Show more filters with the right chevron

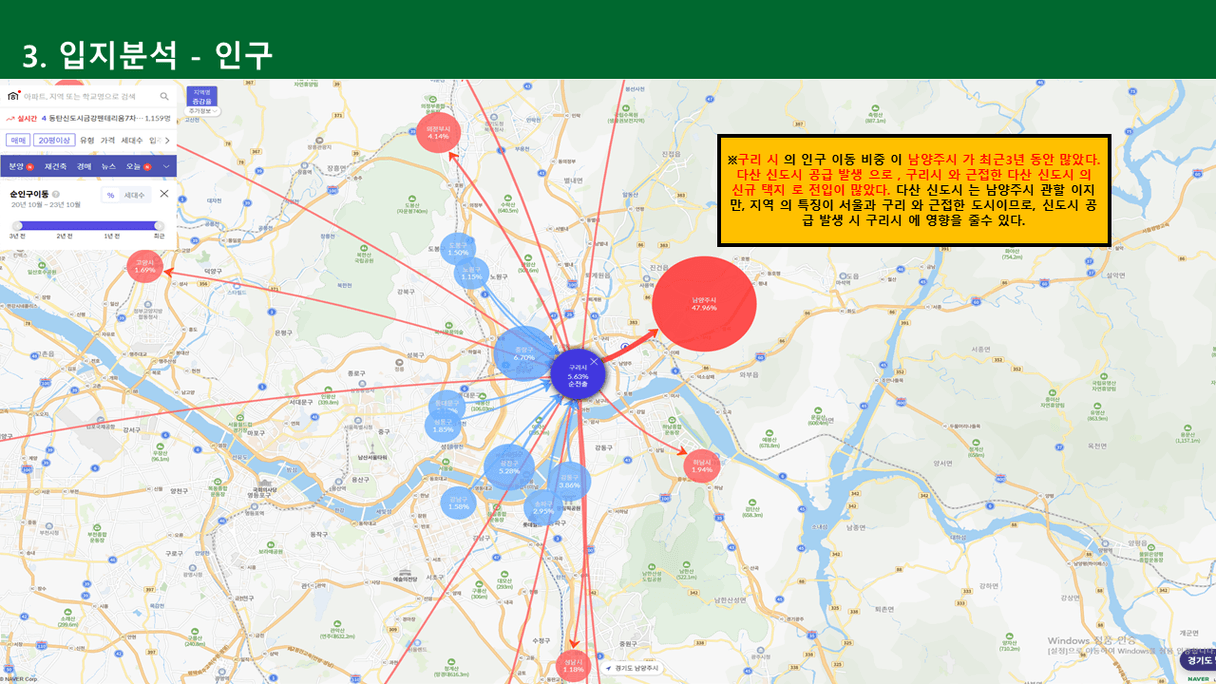pos(167,140)
